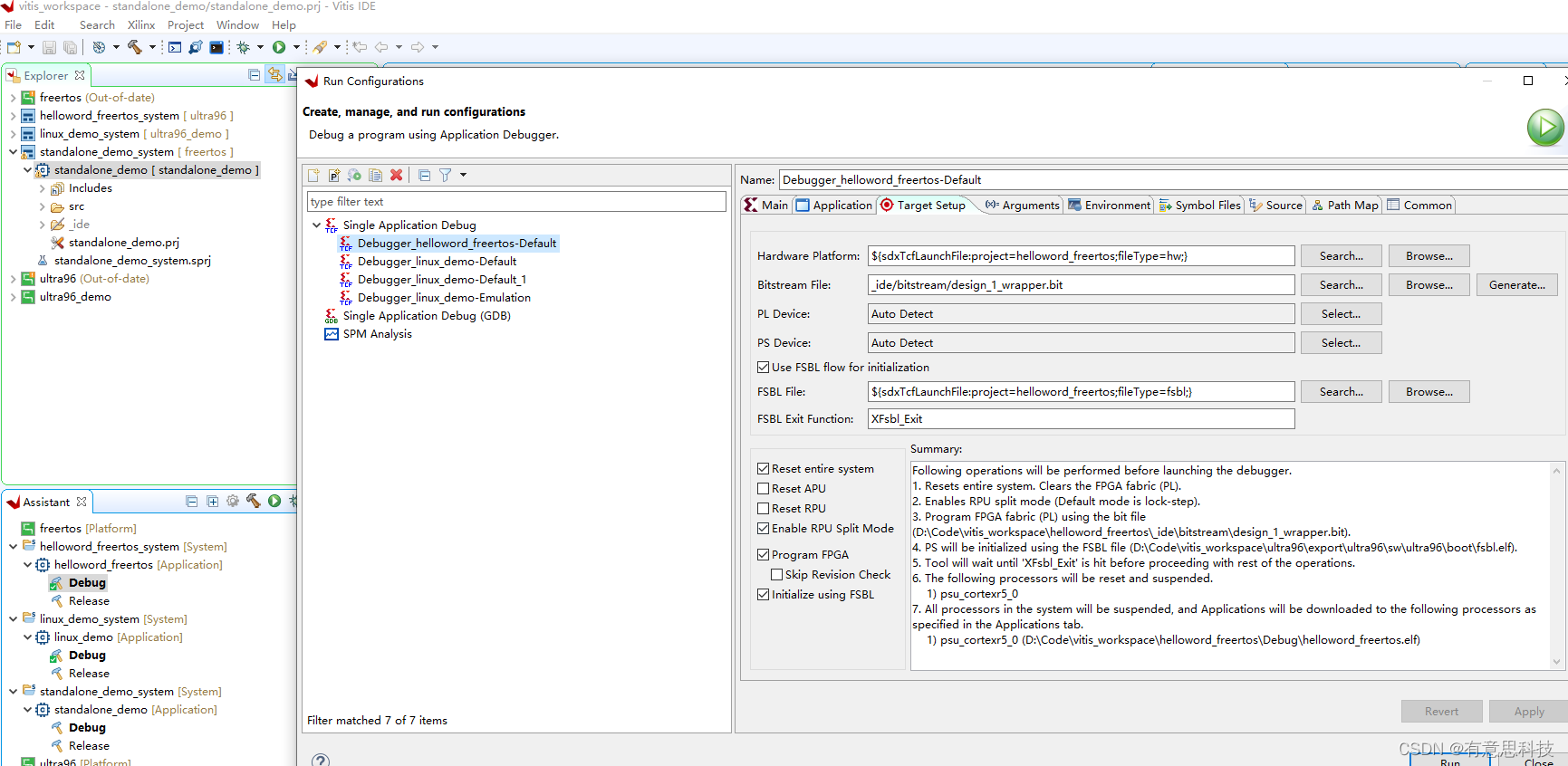
Task: Toggle Enable RPU Split Mode checkbox
Action: [x=764, y=528]
